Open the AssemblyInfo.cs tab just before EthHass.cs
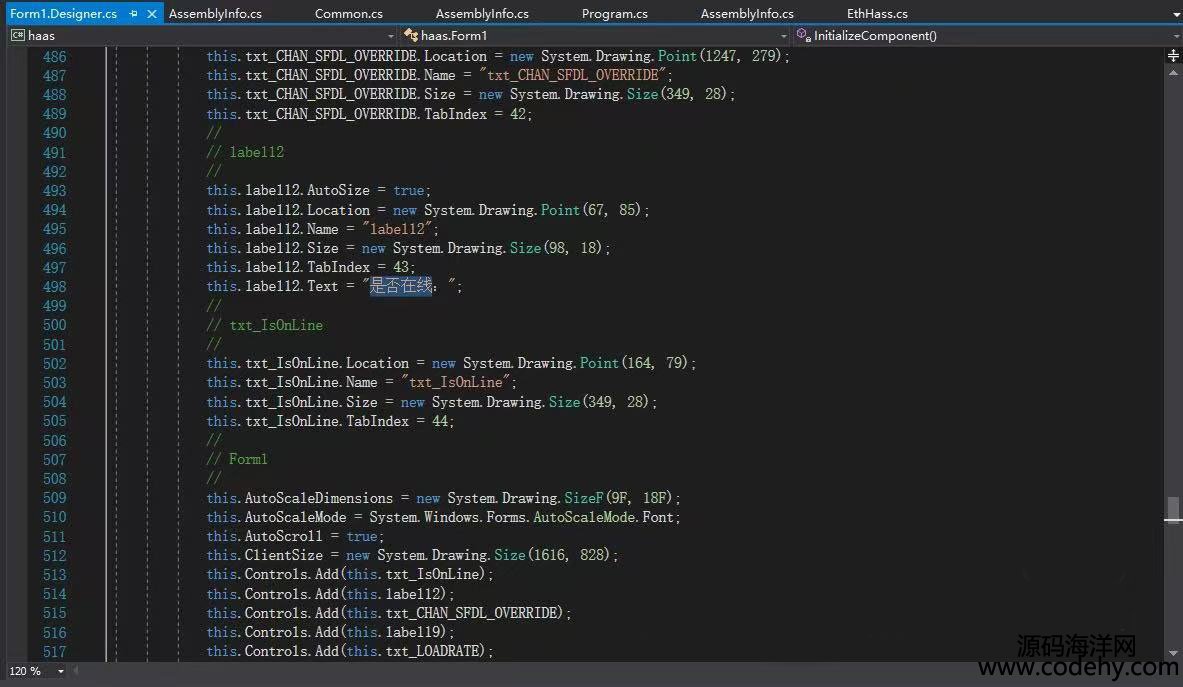The image size is (1183, 687). [x=747, y=14]
